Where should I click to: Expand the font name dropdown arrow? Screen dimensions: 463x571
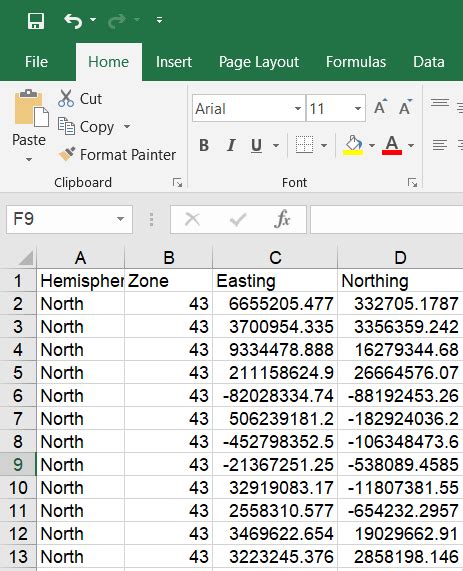[298, 109]
